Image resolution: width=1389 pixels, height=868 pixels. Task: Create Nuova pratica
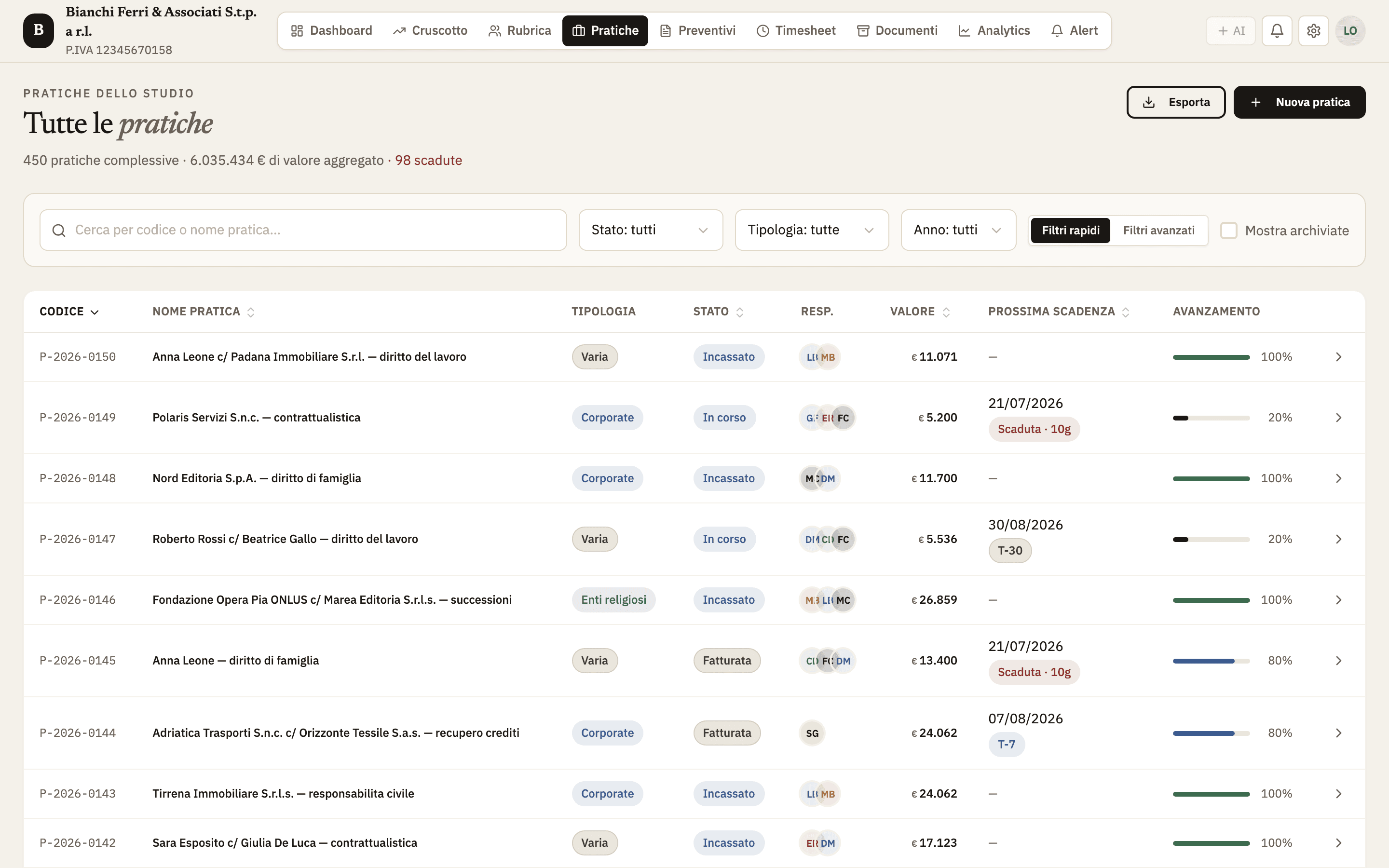pyautogui.click(x=1299, y=102)
